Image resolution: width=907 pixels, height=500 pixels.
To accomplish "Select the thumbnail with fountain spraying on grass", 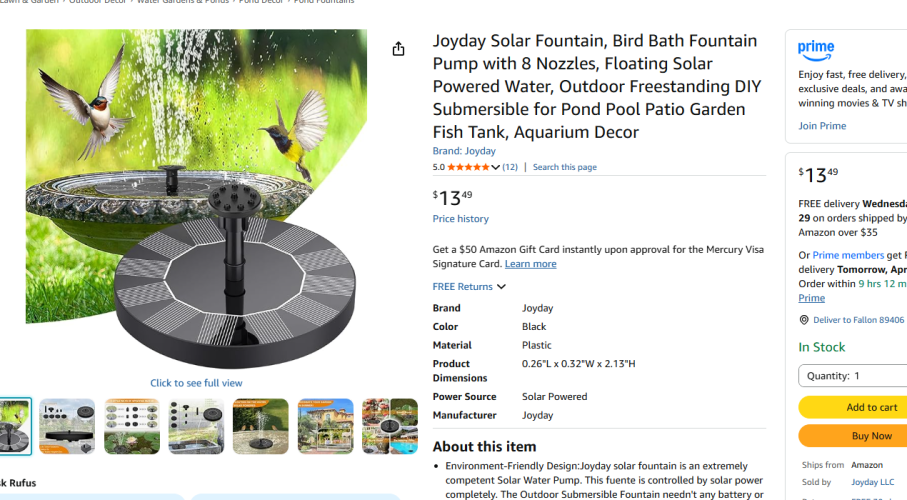I will tap(260, 426).
